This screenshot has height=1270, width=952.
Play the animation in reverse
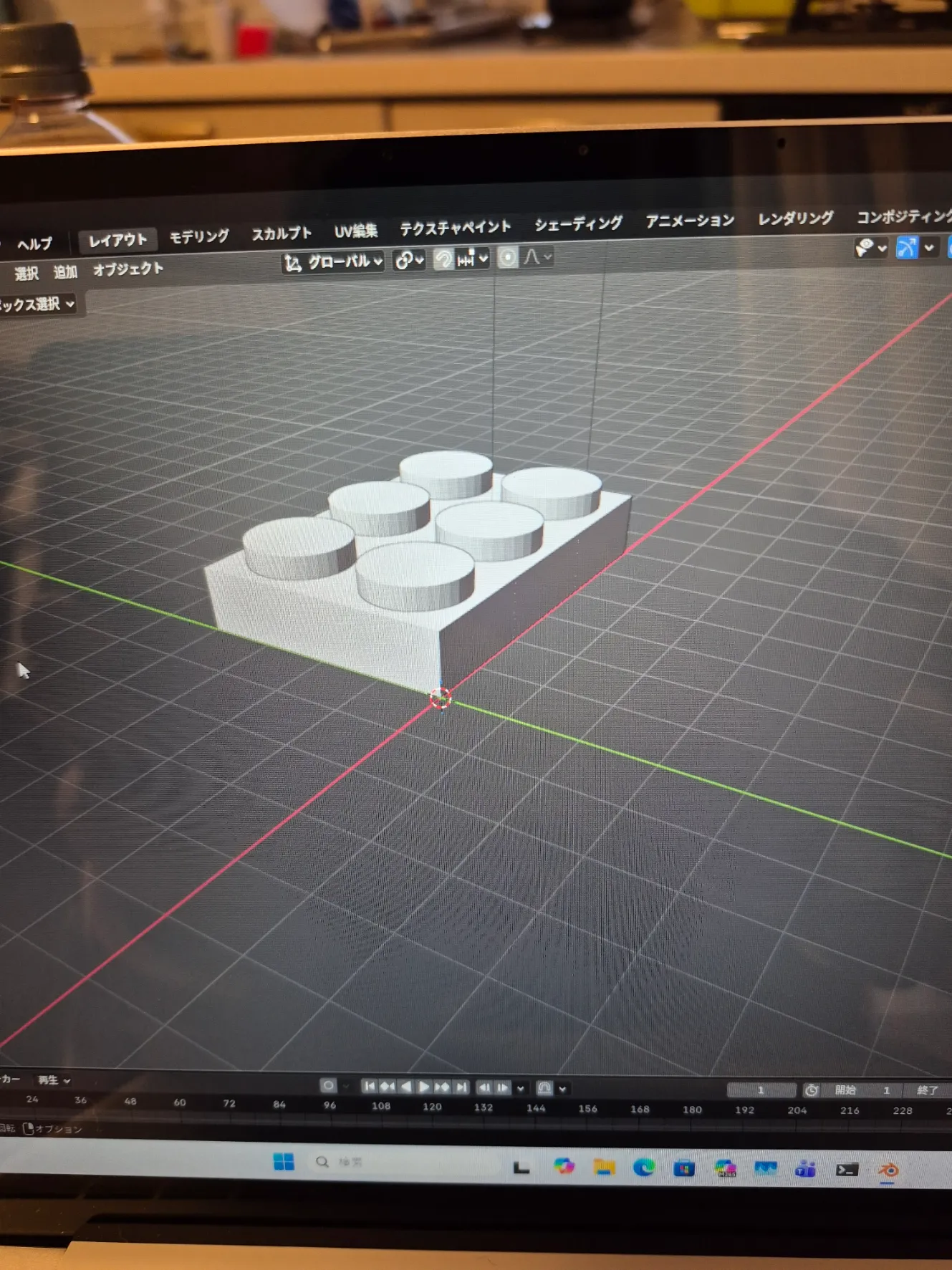coord(405,1087)
